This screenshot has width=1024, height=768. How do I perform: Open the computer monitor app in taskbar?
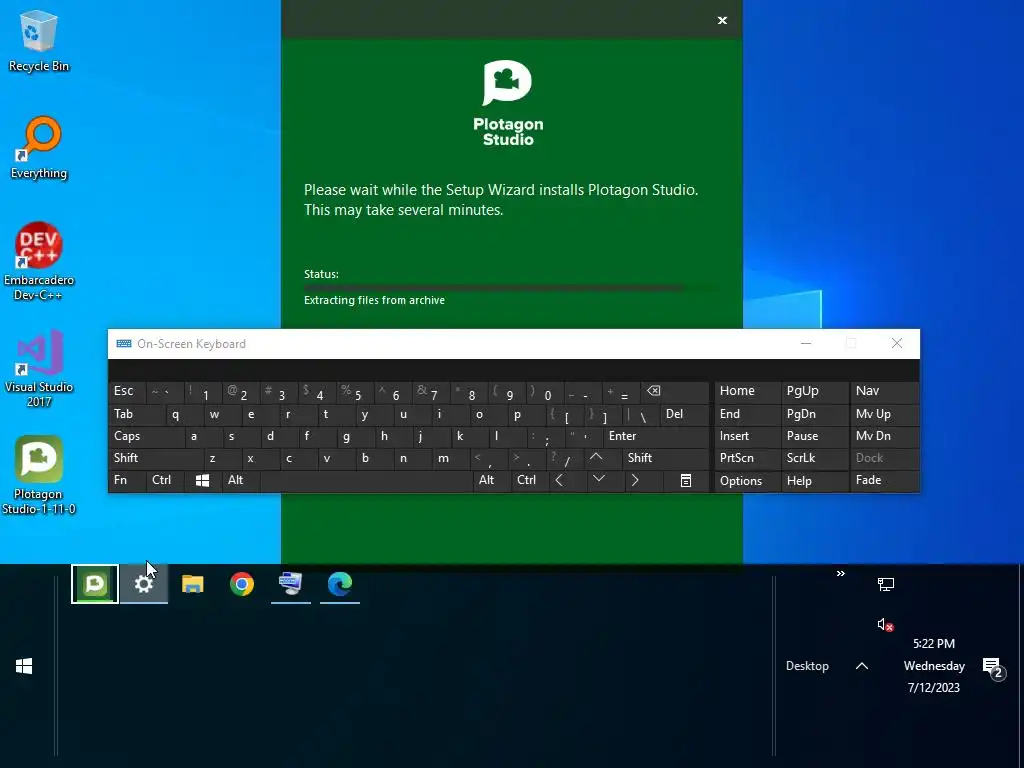(291, 584)
